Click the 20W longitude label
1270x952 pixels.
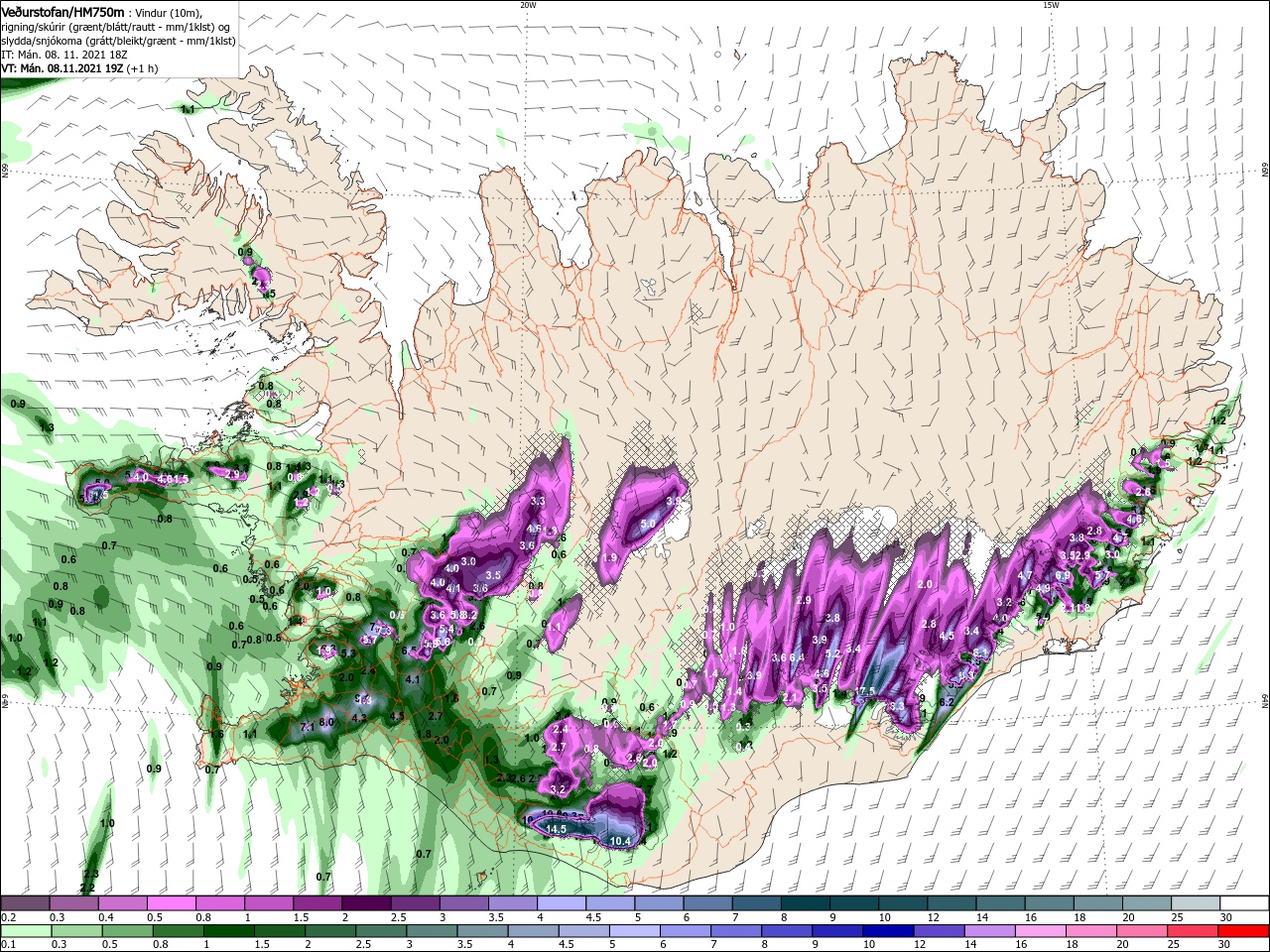(x=528, y=4)
